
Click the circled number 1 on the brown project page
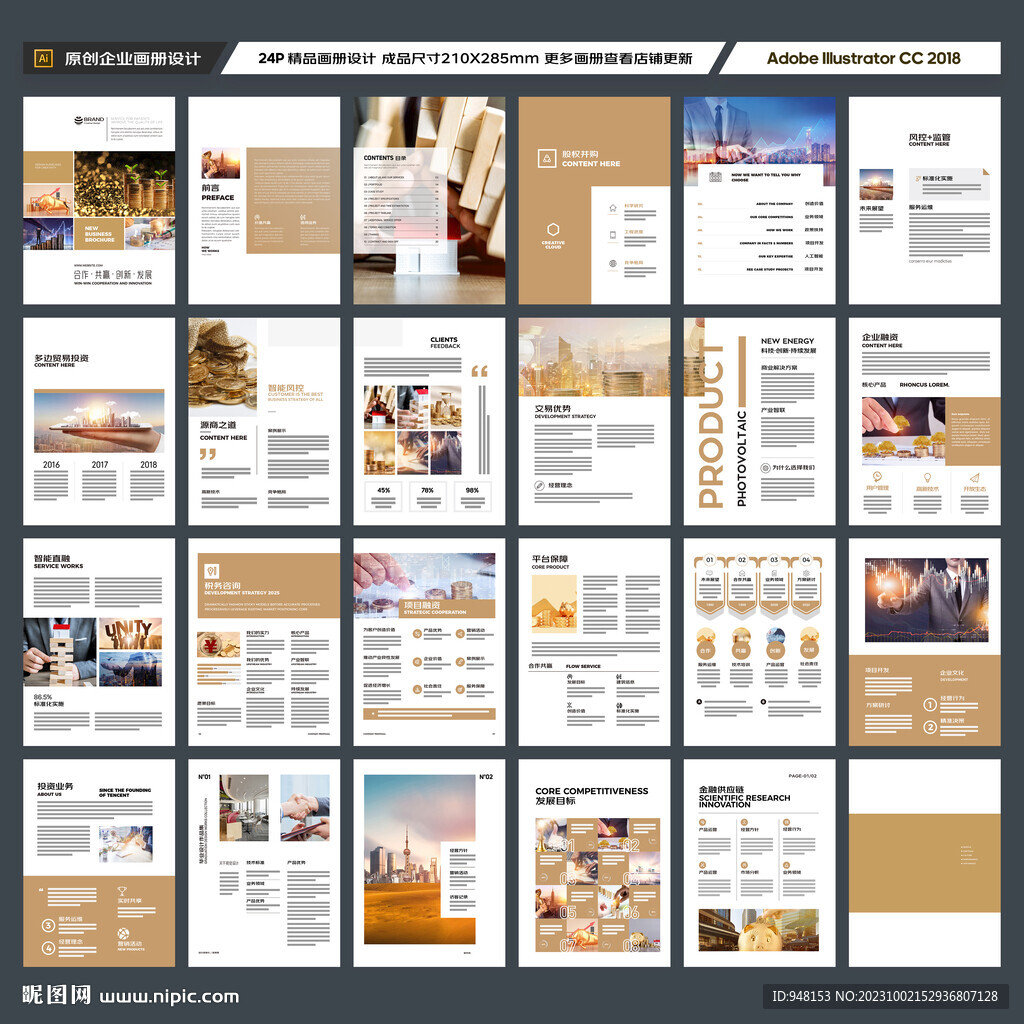[930, 704]
